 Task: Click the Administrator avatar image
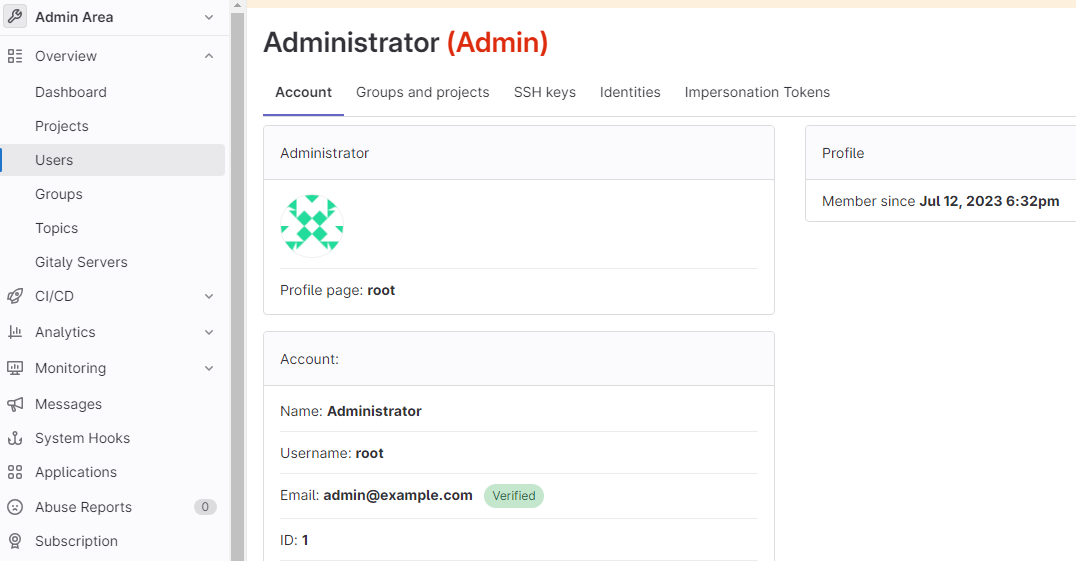click(x=312, y=226)
